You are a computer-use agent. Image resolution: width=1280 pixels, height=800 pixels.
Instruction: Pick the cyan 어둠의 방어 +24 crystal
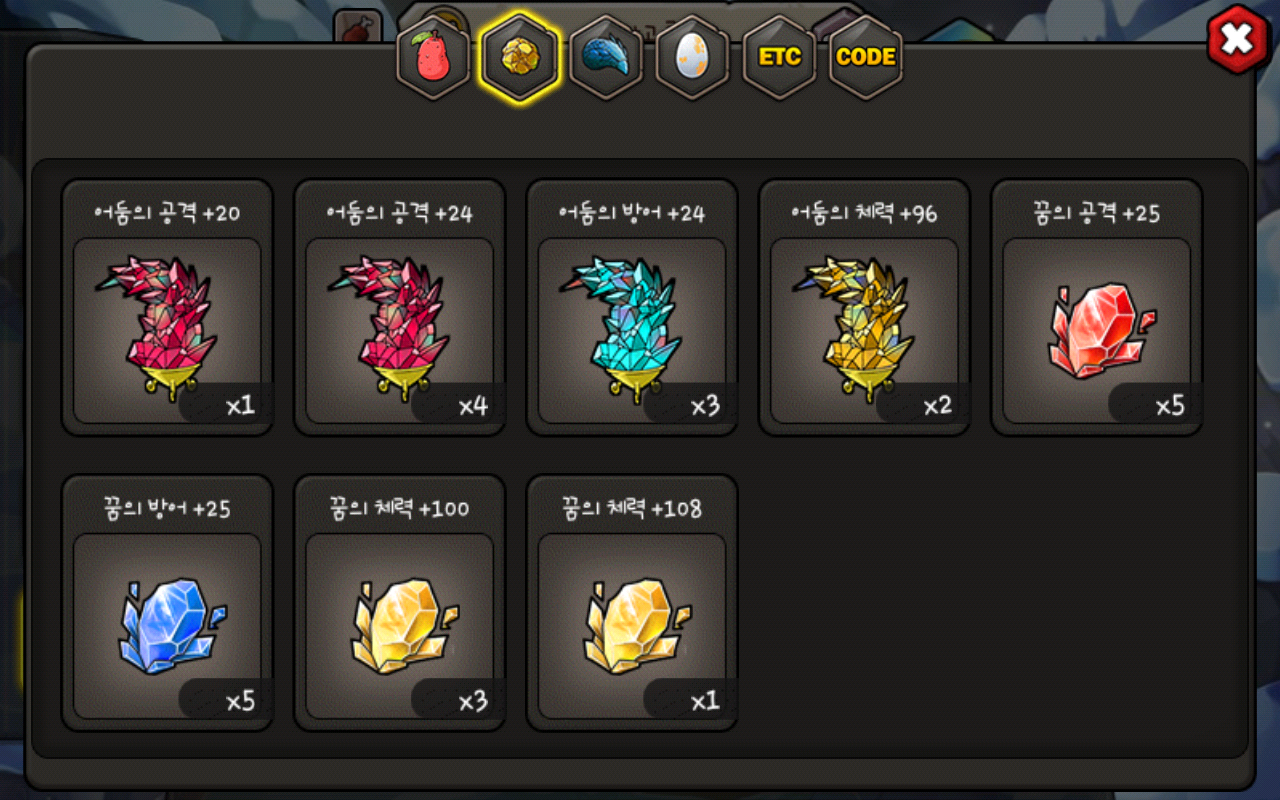[x=632, y=308]
